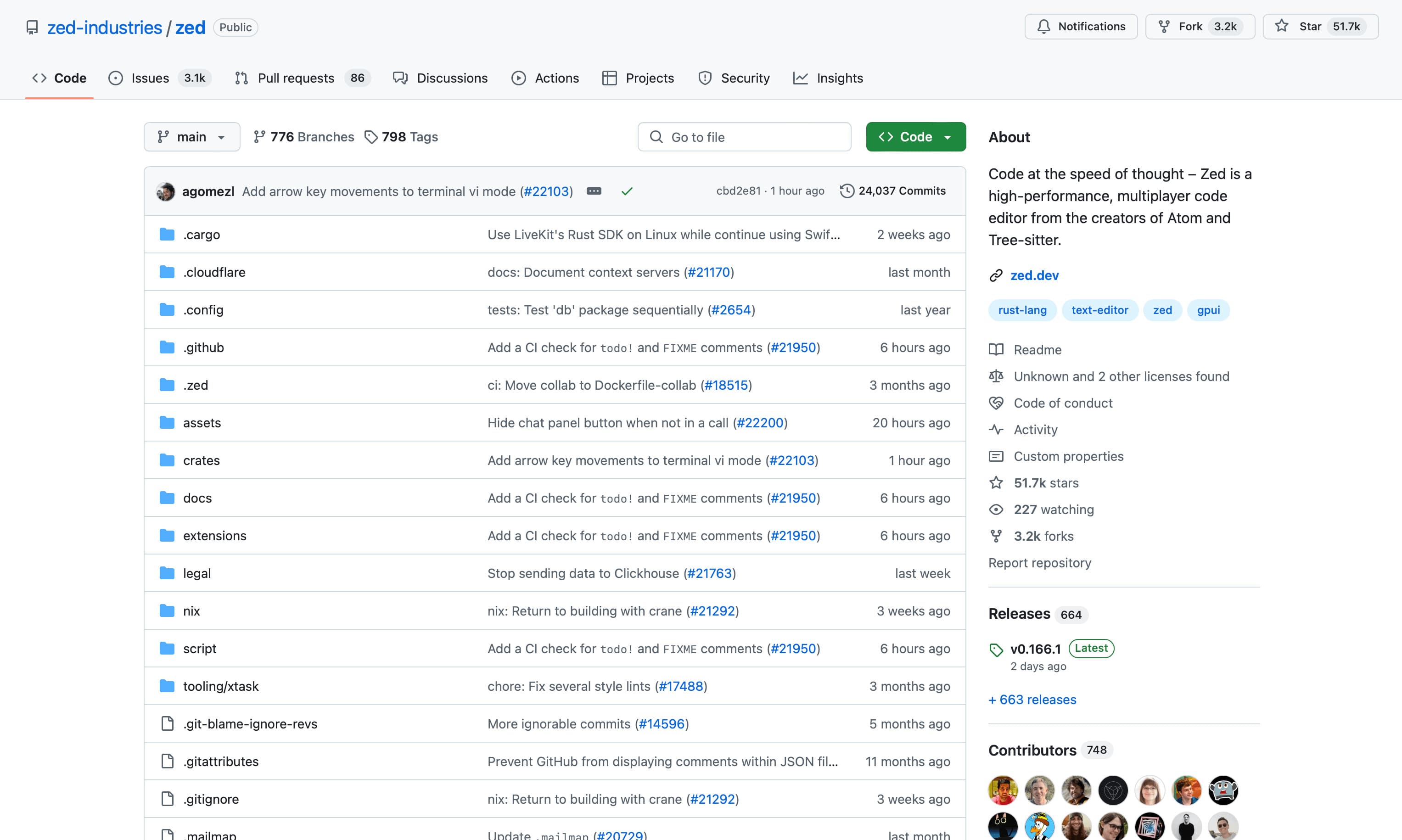Open the main branch dropdown
This screenshot has height=840, width=1402.
pos(191,136)
